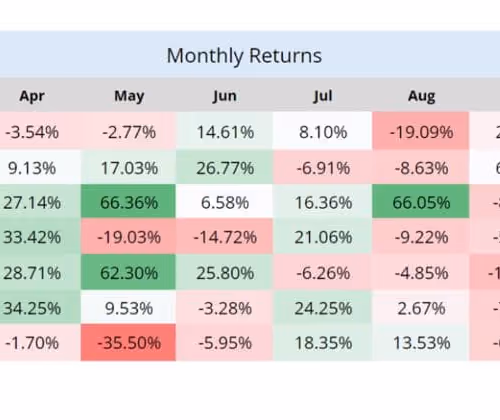The width and height of the screenshot is (500, 420).
Task: Click the -35.50% May cell
Action: pos(128,343)
